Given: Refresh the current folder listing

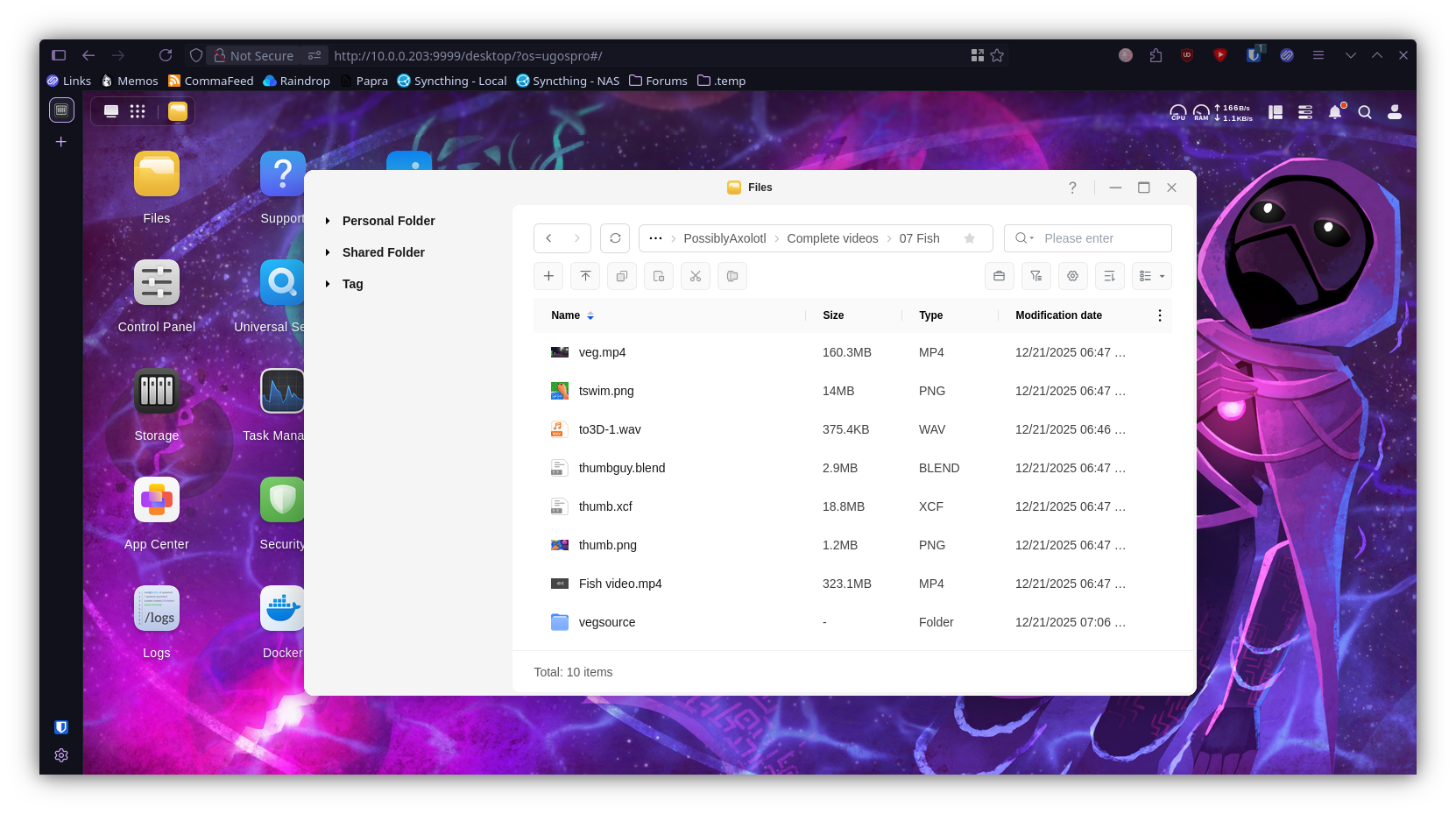Looking at the screenshot, I should (x=615, y=238).
